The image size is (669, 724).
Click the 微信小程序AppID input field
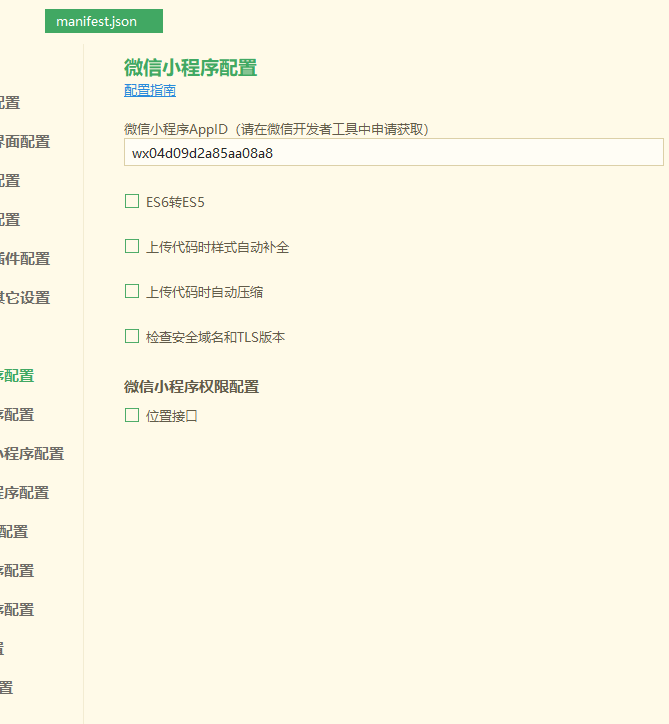pos(393,152)
